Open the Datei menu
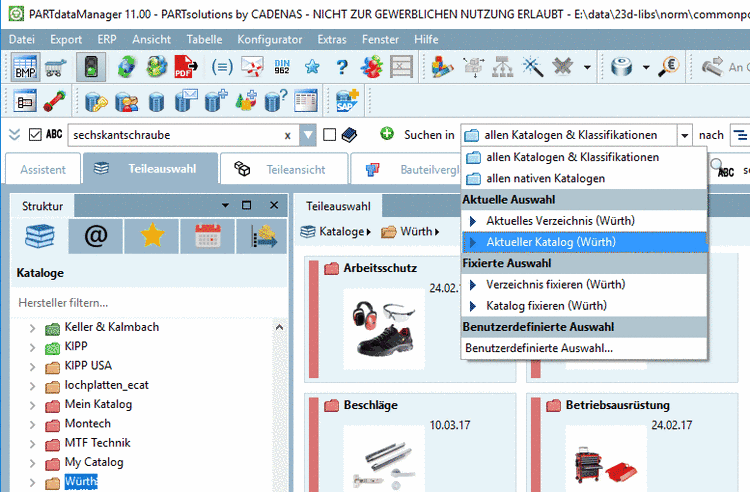This screenshot has height=492, width=750. [x=22, y=39]
